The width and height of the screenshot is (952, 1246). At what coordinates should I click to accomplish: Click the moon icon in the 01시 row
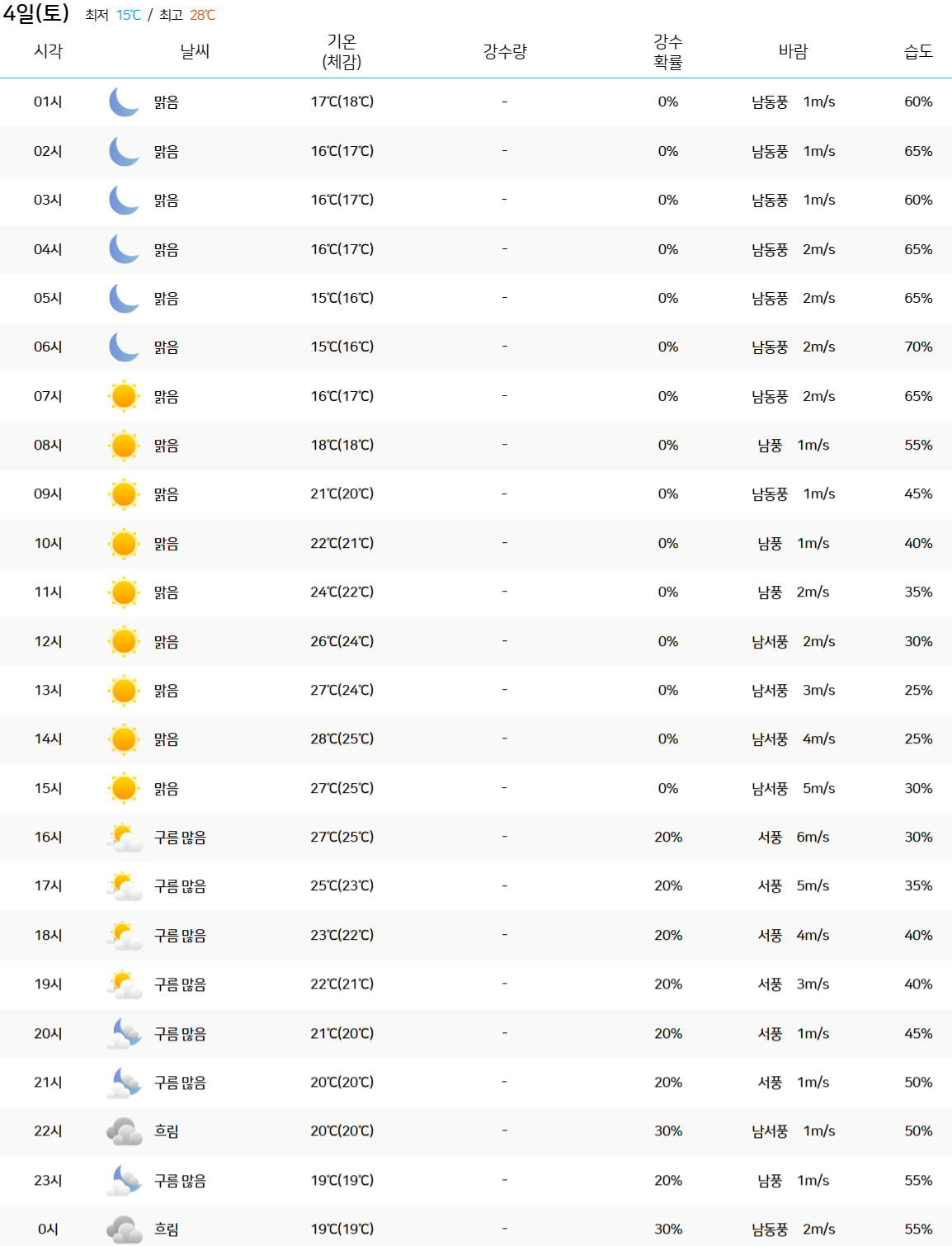click(x=124, y=102)
